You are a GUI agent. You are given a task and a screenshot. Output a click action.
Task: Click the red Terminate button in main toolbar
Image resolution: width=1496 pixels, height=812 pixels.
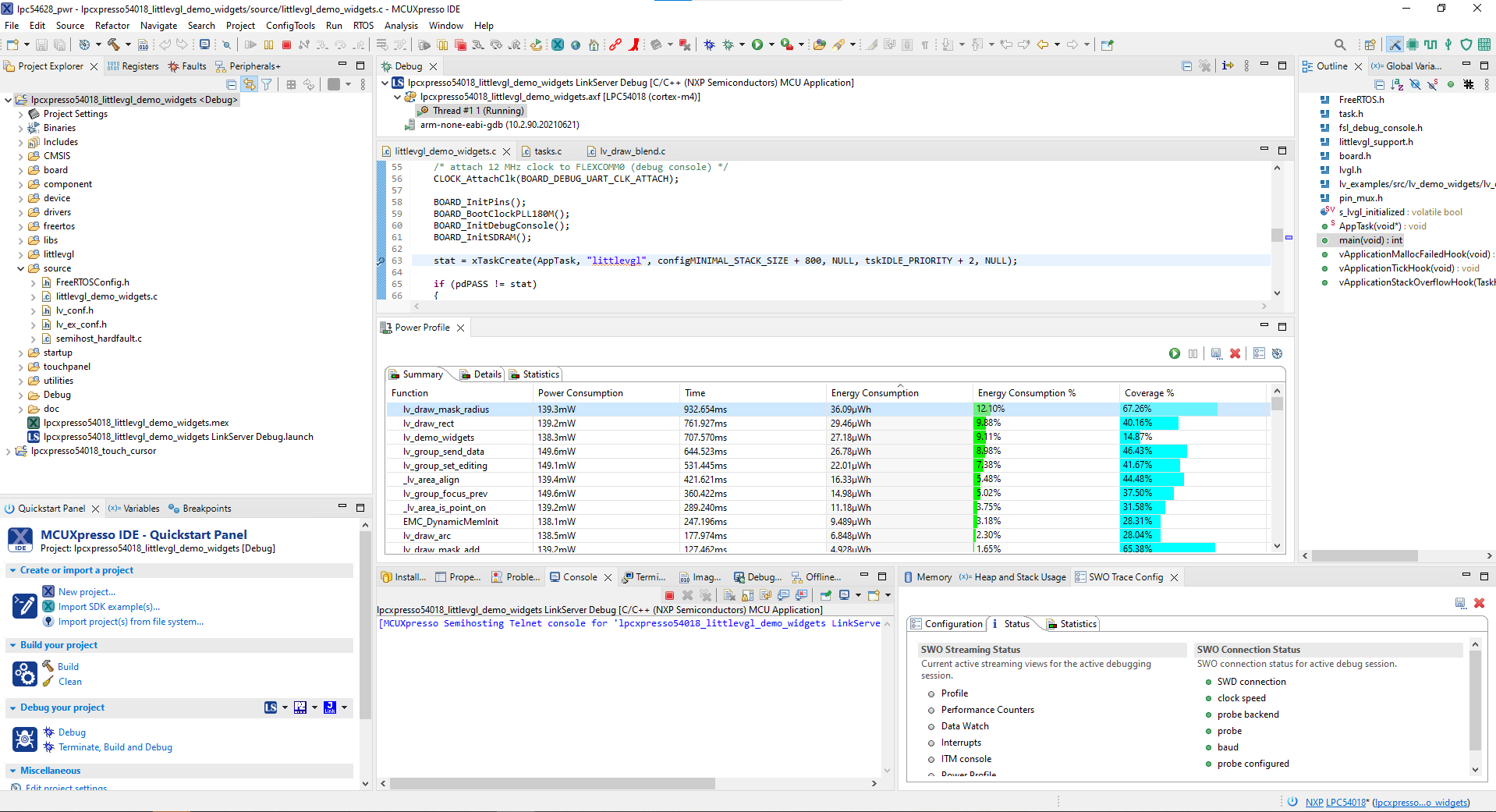(286, 45)
